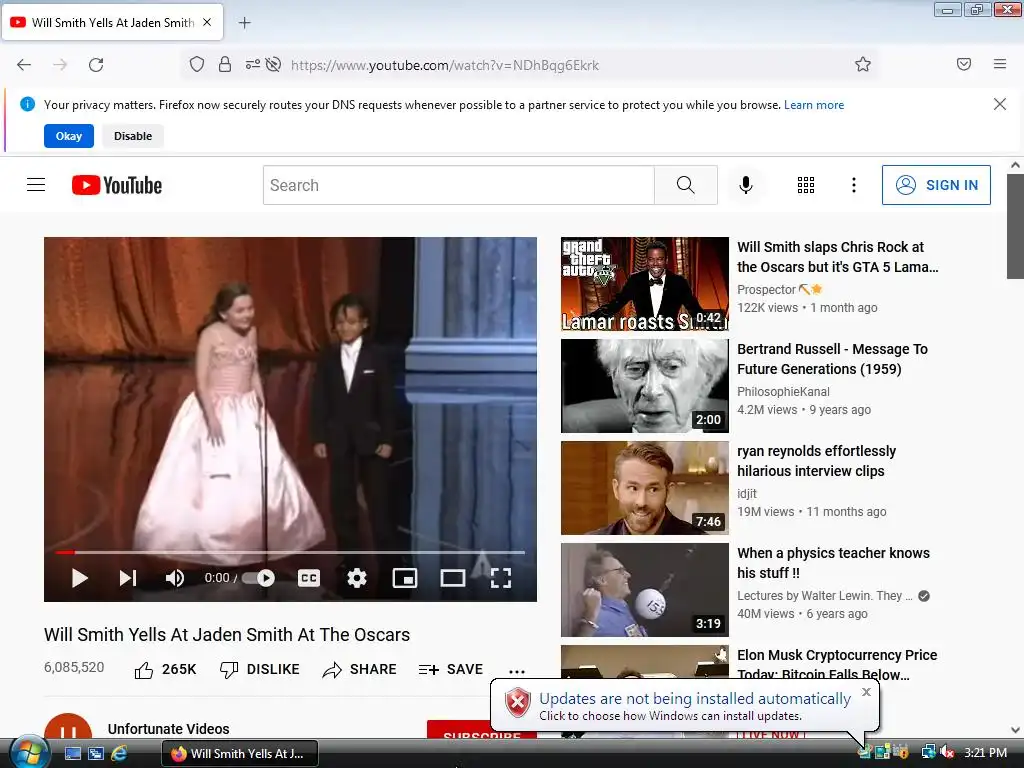Enable miniplayer mode
This screenshot has height=768, width=1024.
[405, 578]
